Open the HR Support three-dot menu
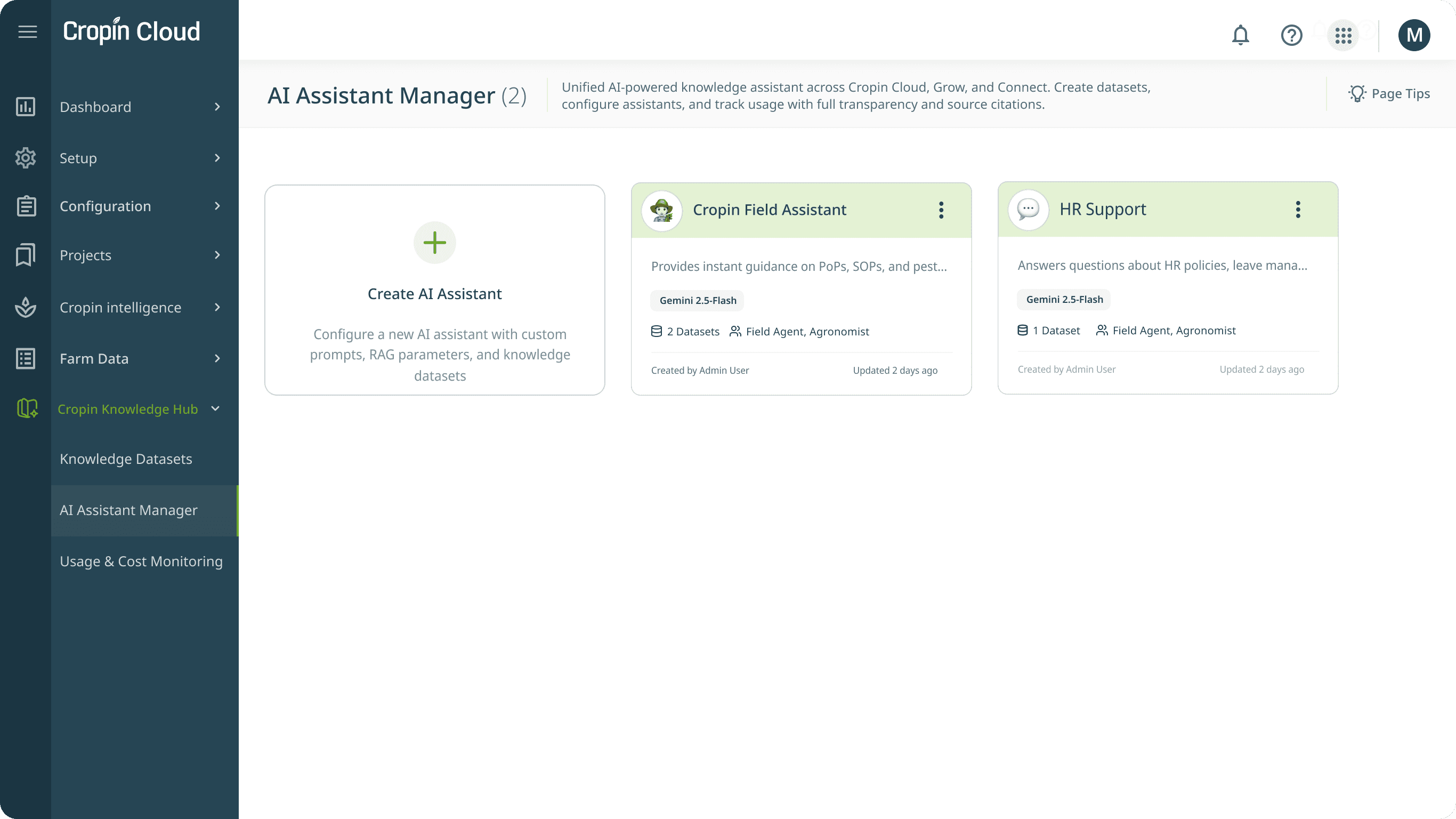Screen dimensions: 1456x819 [x=1298, y=209]
